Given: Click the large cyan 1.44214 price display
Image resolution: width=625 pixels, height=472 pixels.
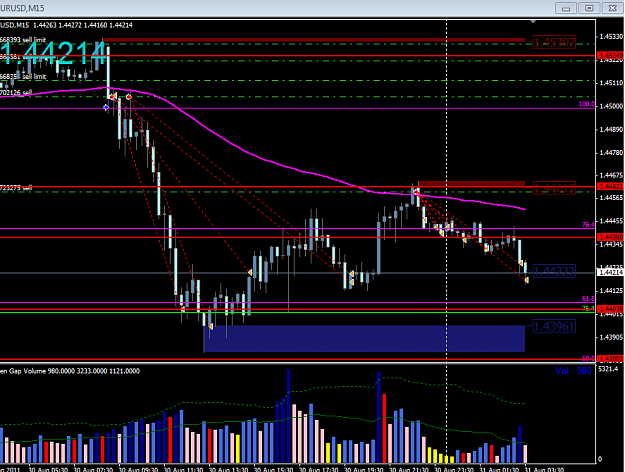Looking at the screenshot, I should (x=55, y=54).
